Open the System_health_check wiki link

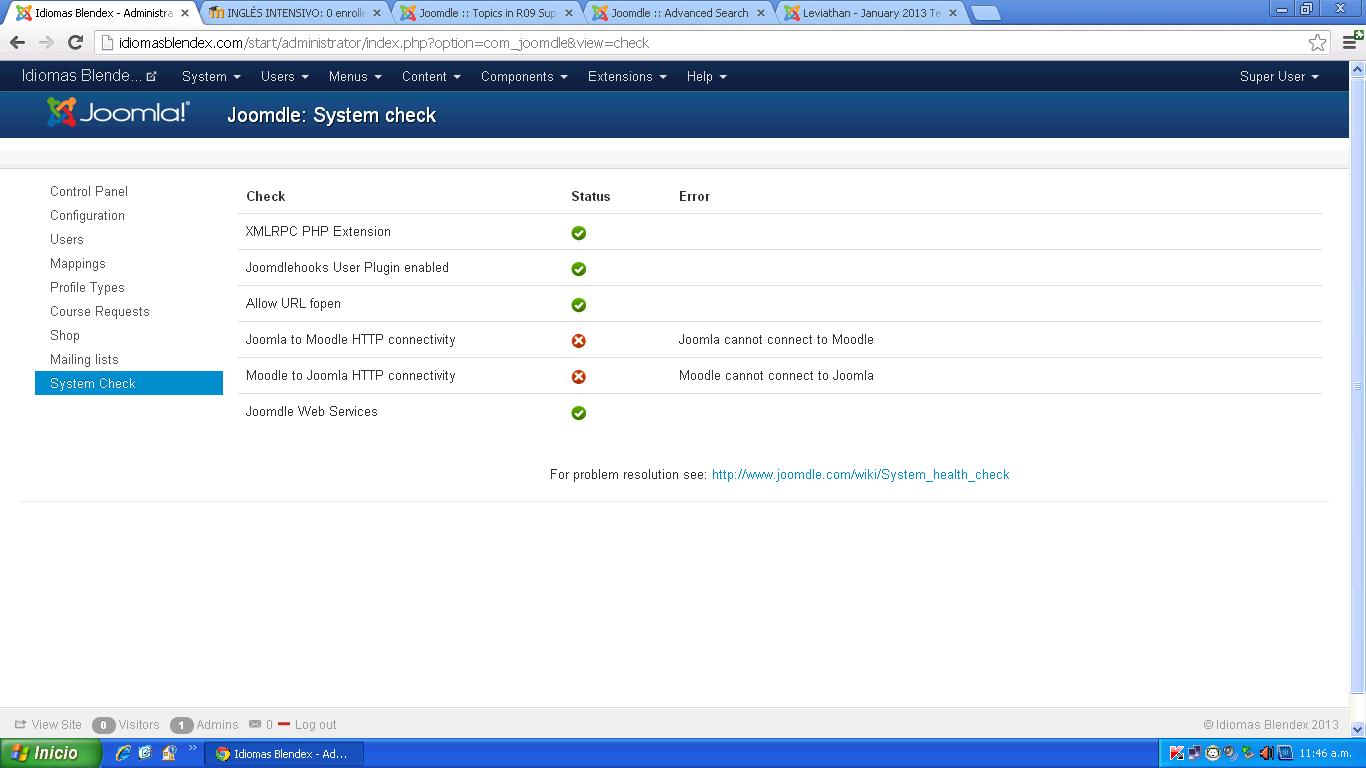(860, 475)
